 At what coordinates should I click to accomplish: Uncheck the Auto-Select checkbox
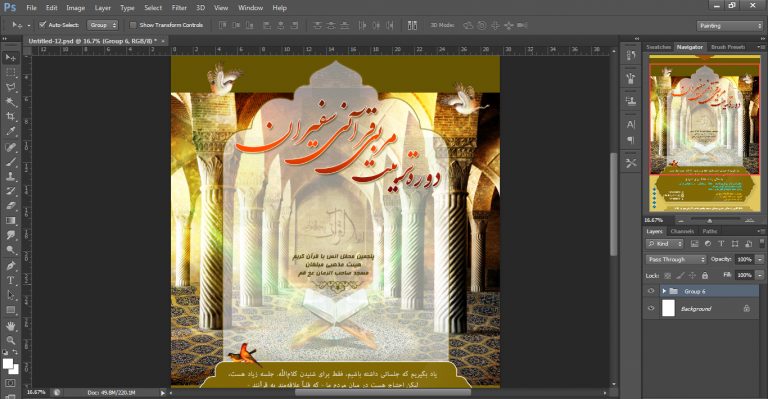[x=43, y=24]
